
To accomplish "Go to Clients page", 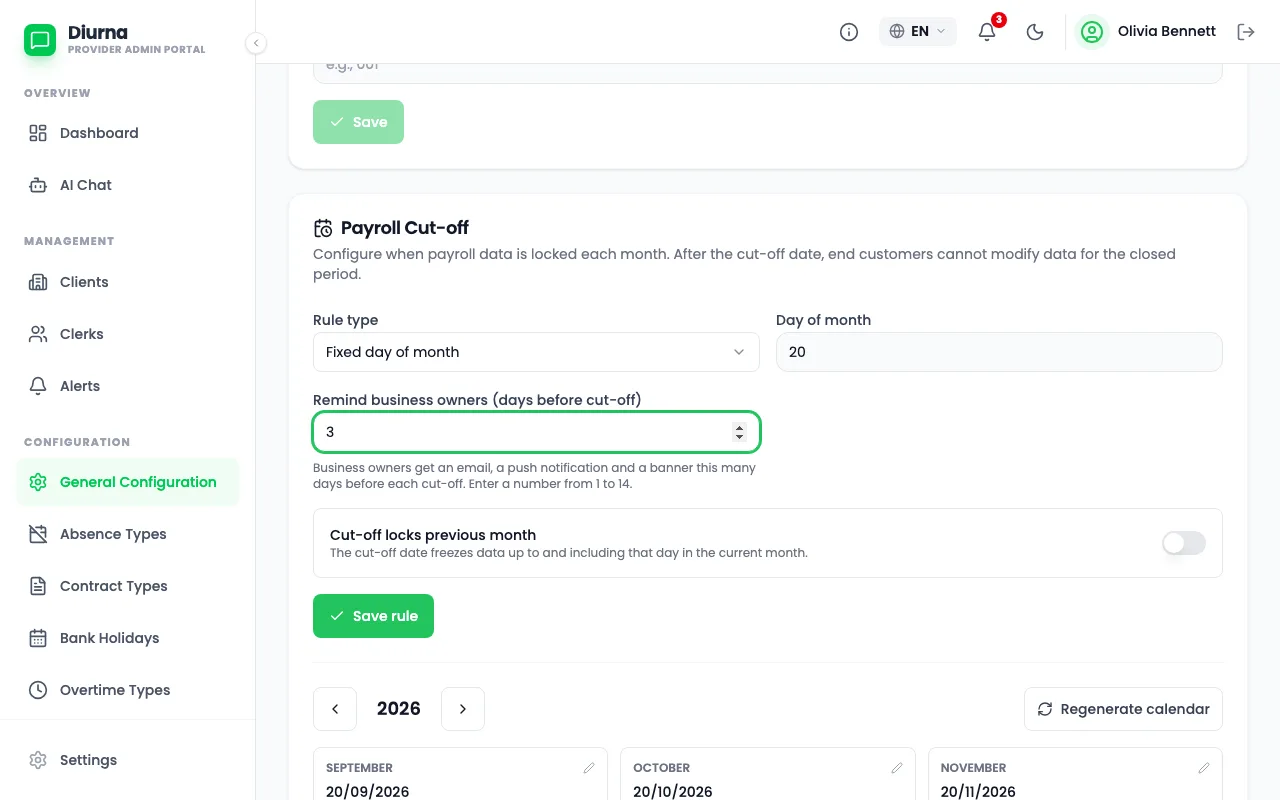I will click(128, 282).
